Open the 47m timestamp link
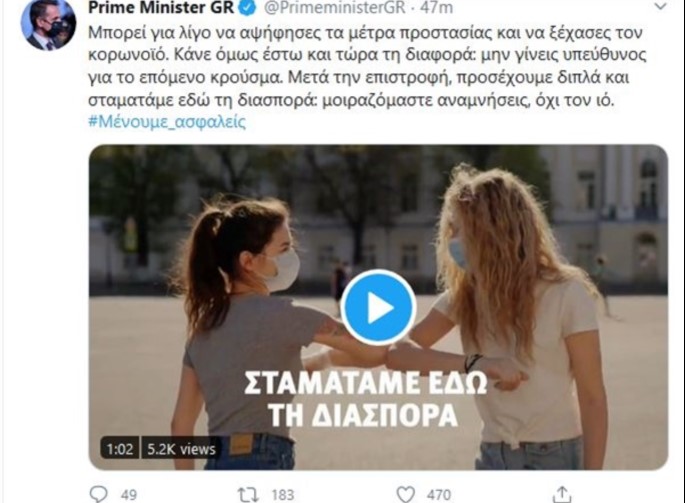685x503 pixels. (436, 7)
